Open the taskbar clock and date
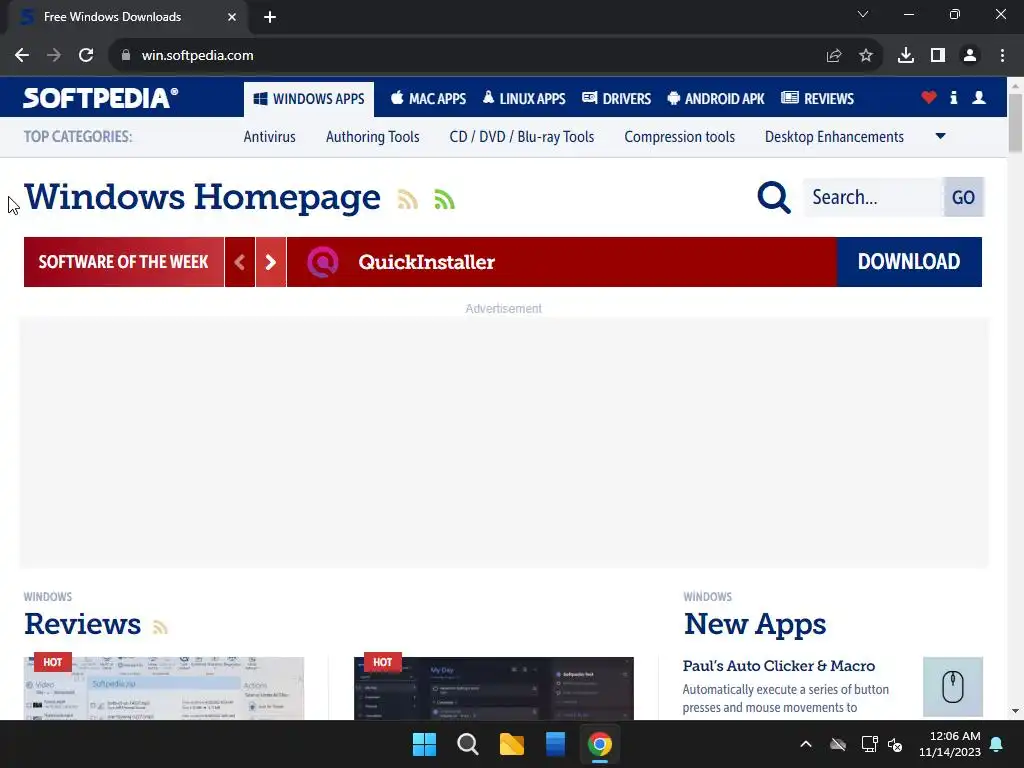 (950, 744)
